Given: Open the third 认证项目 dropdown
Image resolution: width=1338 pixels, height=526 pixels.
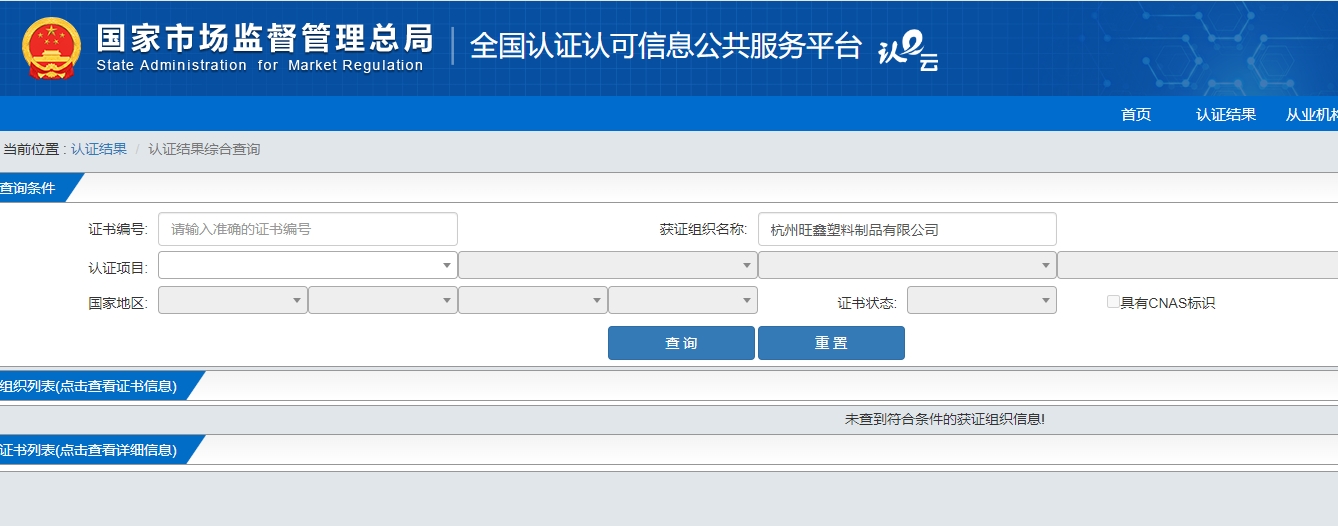Looking at the screenshot, I should click(x=907, y=265).
